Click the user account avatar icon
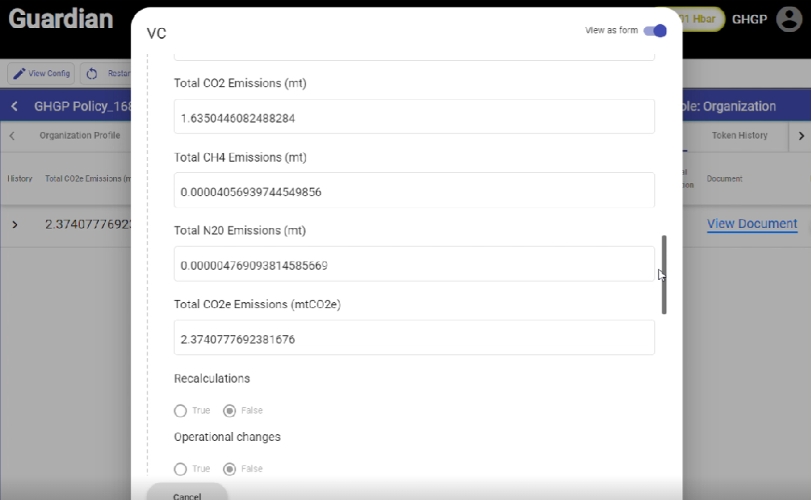The image size is (812, 500). [x=789, y=20]
